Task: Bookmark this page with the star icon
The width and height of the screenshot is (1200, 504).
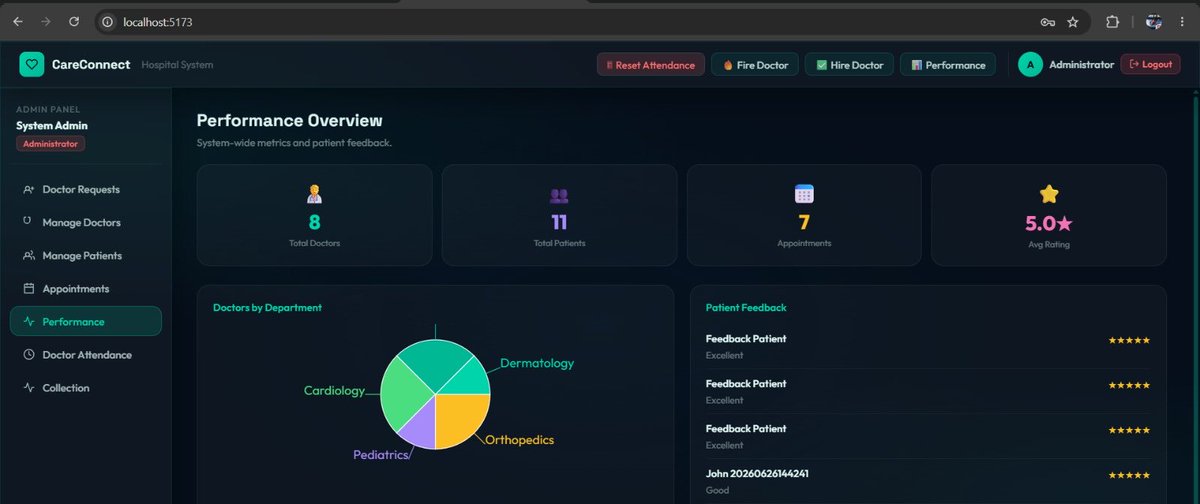Action: [x=1073, y=21]
